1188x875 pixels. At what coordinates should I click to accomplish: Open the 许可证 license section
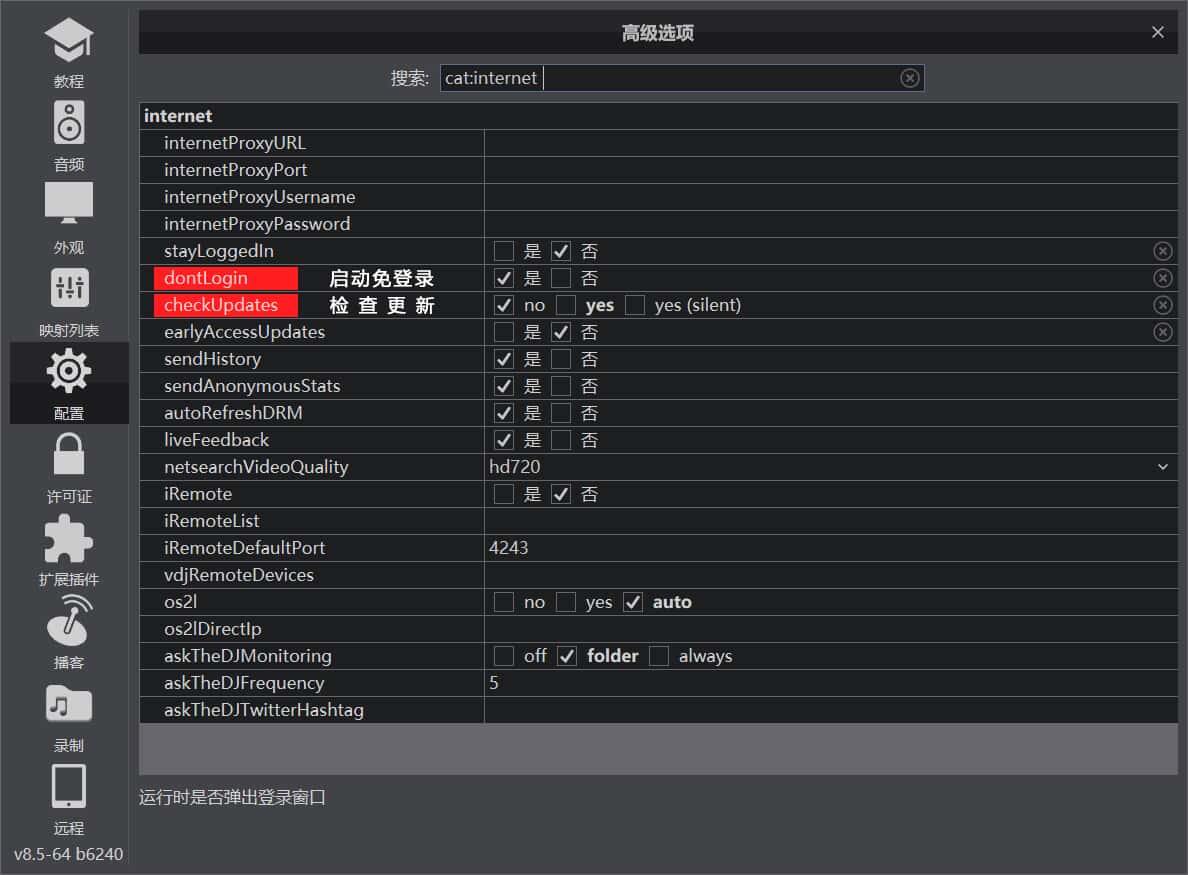pyautogui.click(x=69, y=467)
